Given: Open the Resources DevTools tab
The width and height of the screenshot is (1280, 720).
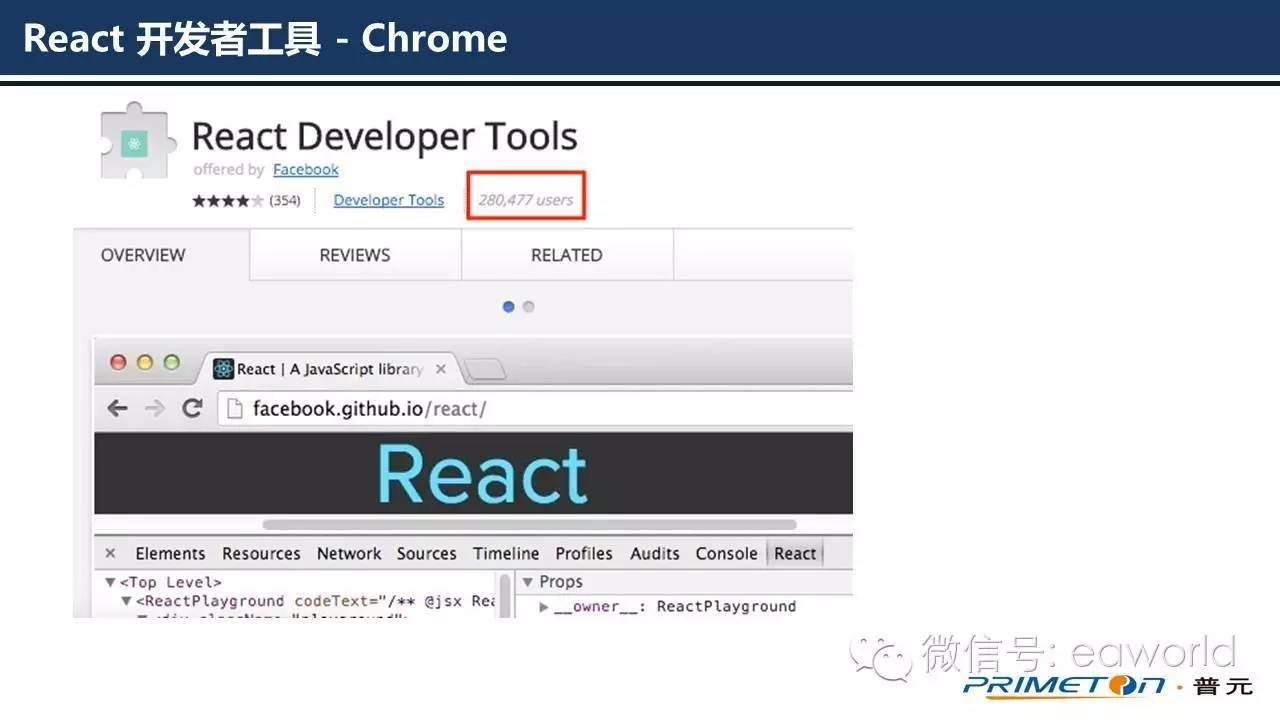Looking at the screenshot, I should click(261, 553).
